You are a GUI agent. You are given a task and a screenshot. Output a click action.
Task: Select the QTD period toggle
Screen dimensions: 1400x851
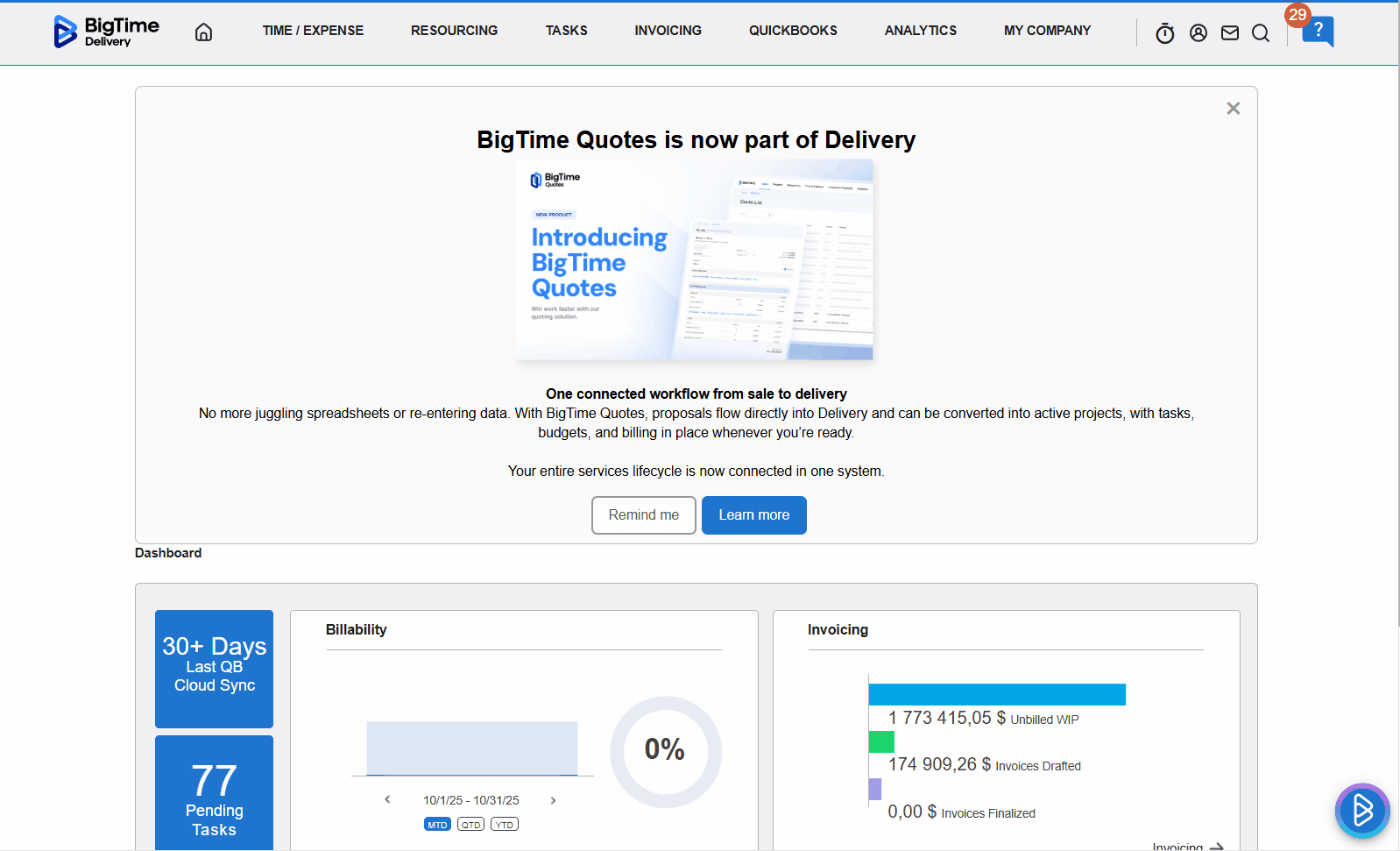coord(470,825)
